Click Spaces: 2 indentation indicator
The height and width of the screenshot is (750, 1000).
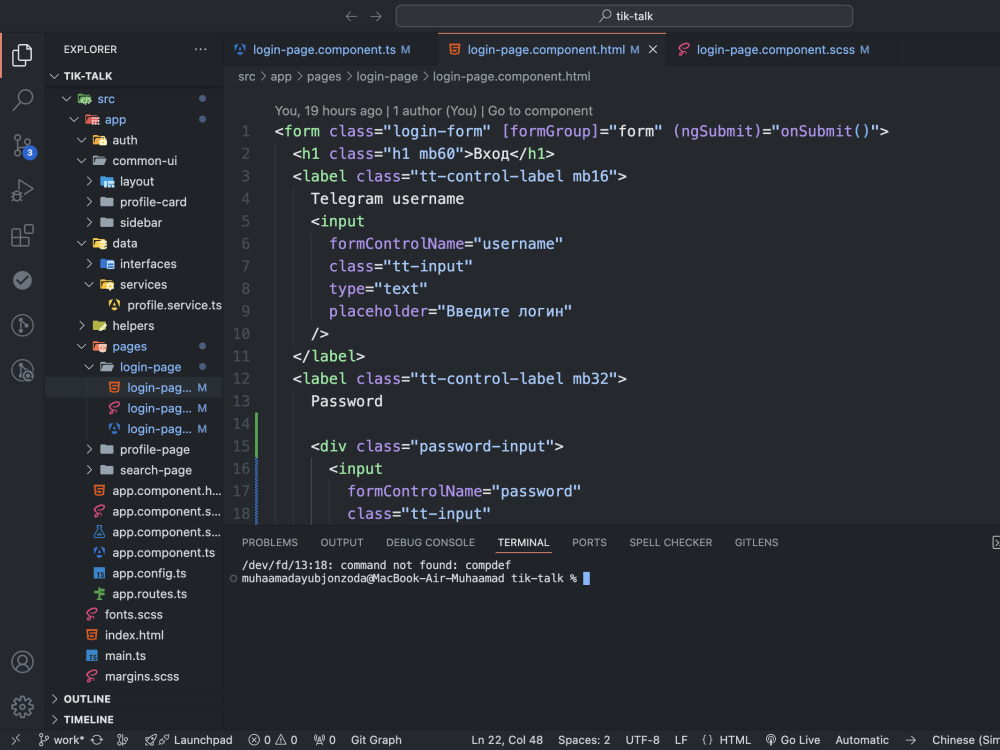[583, 740]
